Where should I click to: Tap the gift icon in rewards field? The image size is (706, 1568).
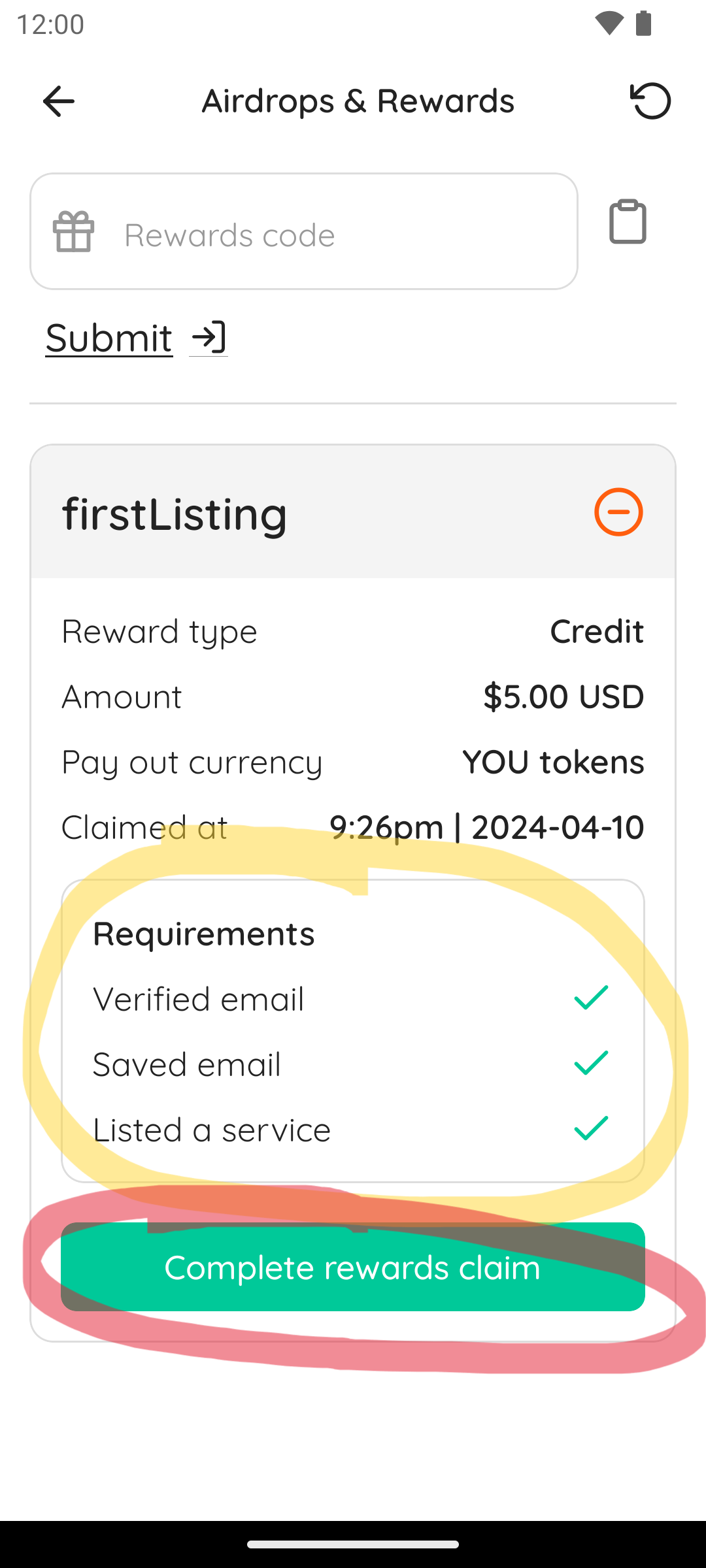[74, 231]
